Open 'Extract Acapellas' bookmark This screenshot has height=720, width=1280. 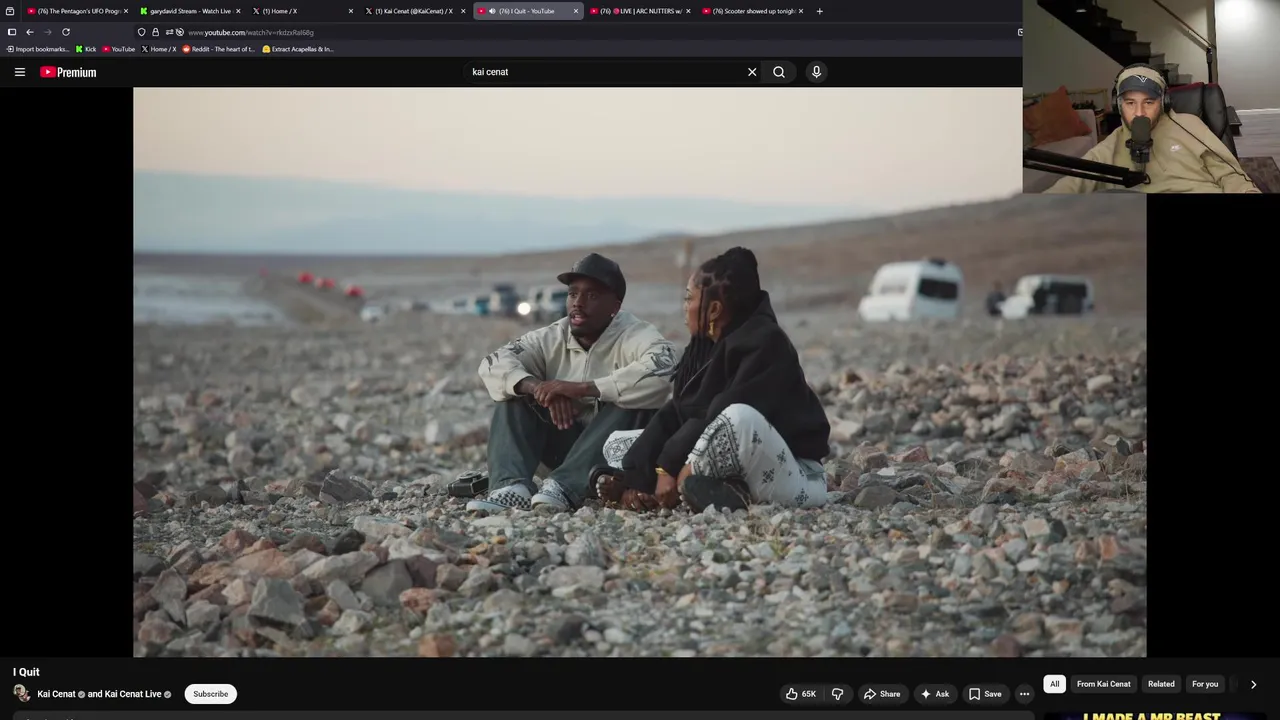[298, 49]
